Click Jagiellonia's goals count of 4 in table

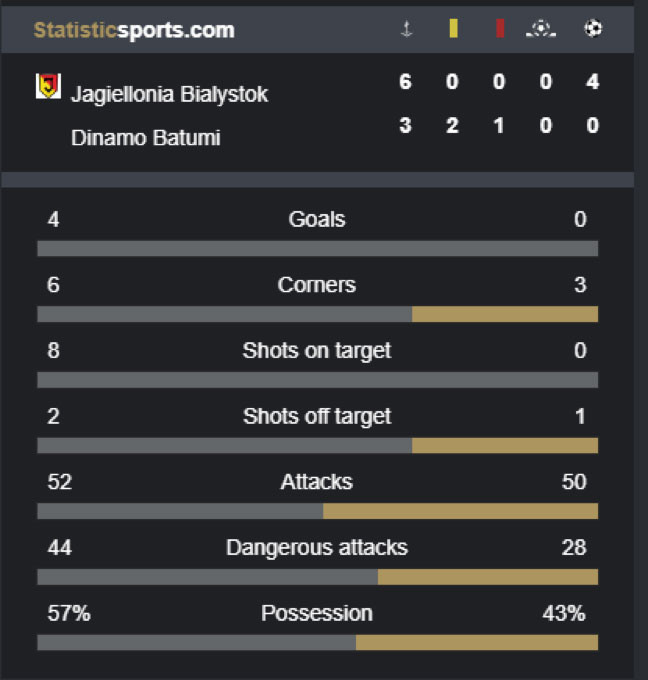(x=592, y=82)
